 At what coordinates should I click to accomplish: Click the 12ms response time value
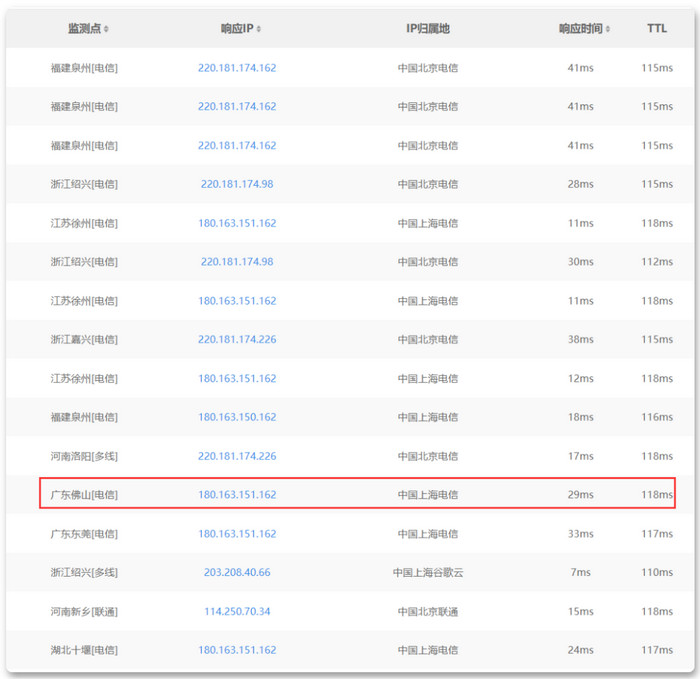580,378
